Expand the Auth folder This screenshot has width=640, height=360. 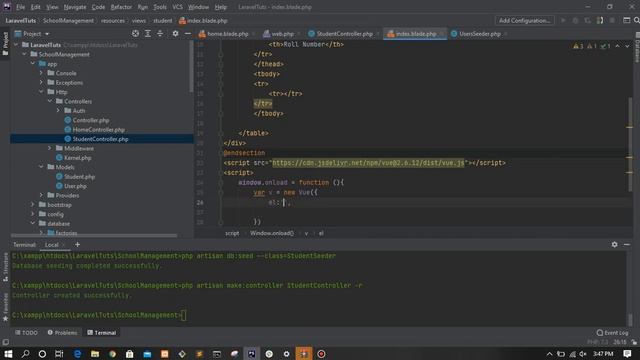click(x=58, y=111)
